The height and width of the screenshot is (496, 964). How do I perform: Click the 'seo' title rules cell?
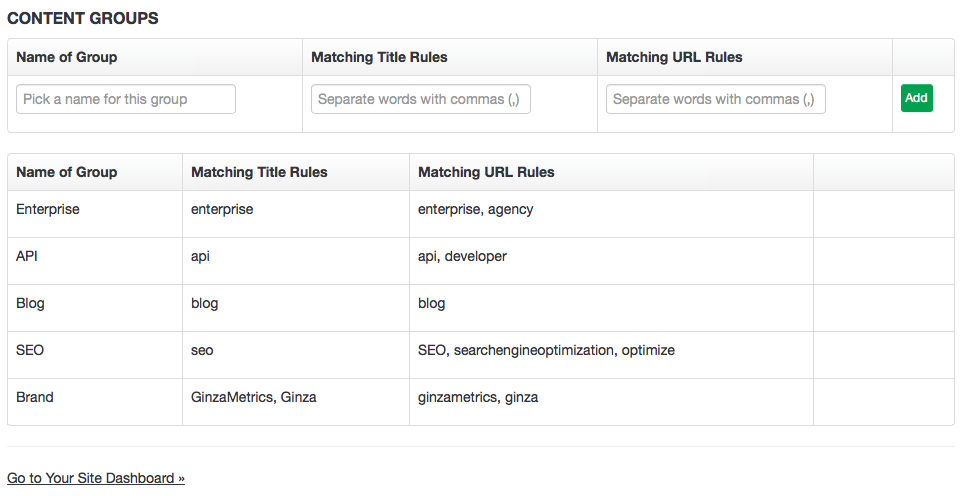(296, 355)
